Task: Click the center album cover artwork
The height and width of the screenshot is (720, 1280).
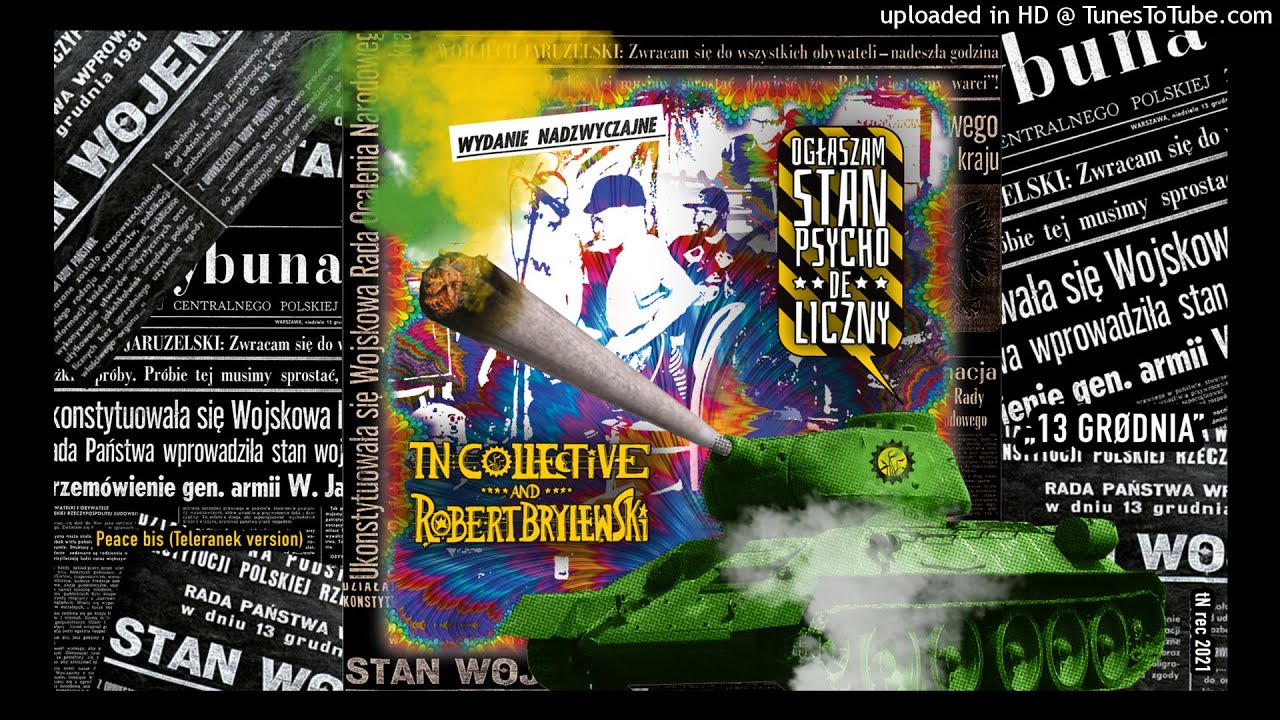Action: point(672,358)
